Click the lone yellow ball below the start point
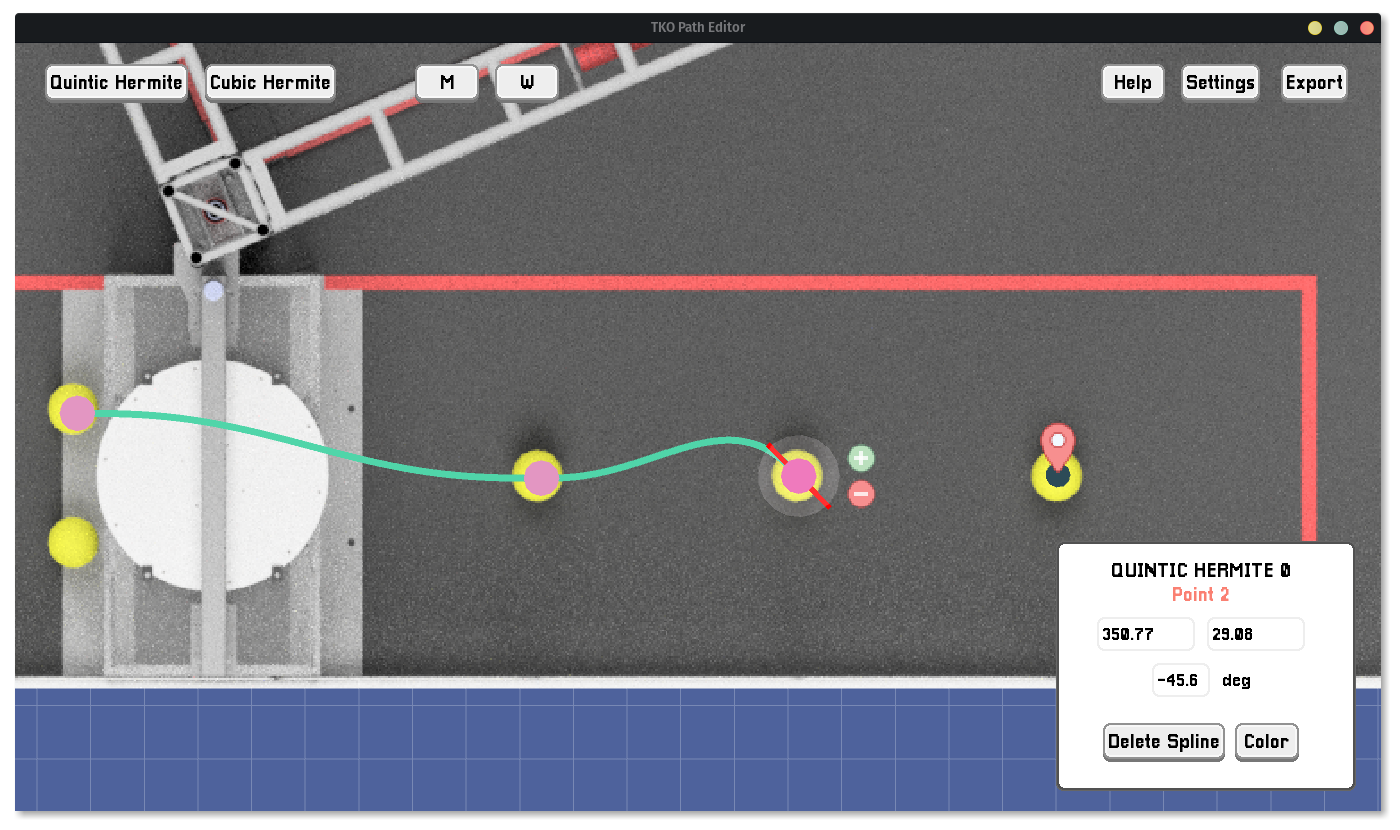The height and width of the screenshot is (830, 1400). click(73, 542)
